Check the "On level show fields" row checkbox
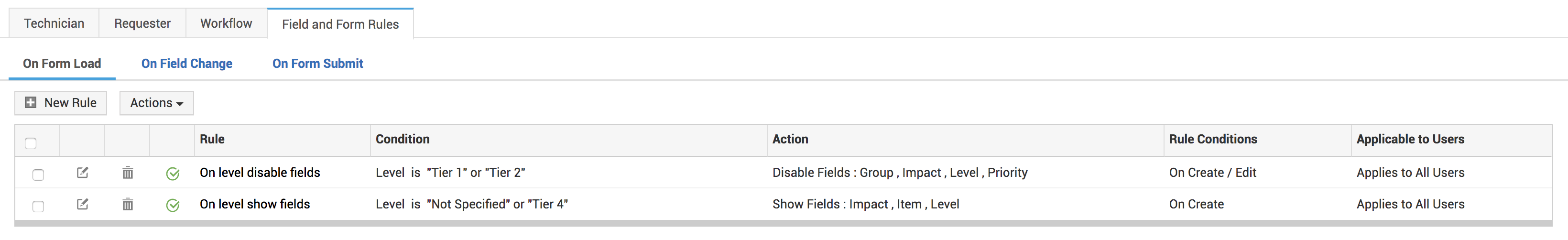The height and width of the screenshot is (240, 1568). (x=38, y=207)
